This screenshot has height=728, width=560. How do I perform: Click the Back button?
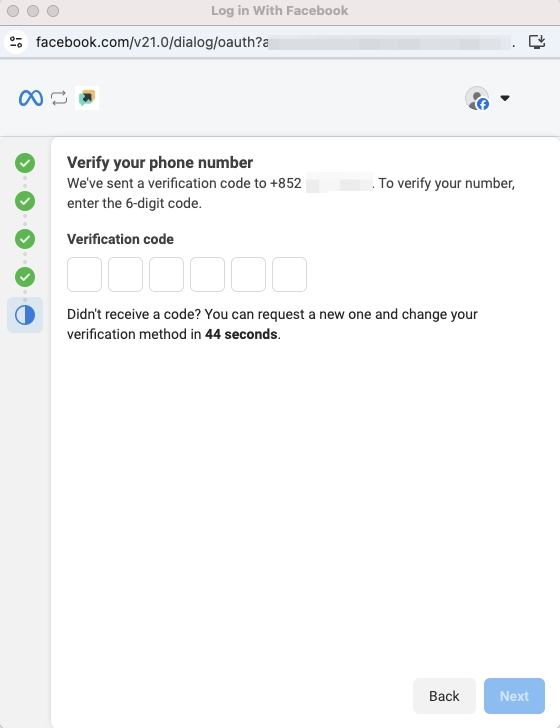coord(444,696)
